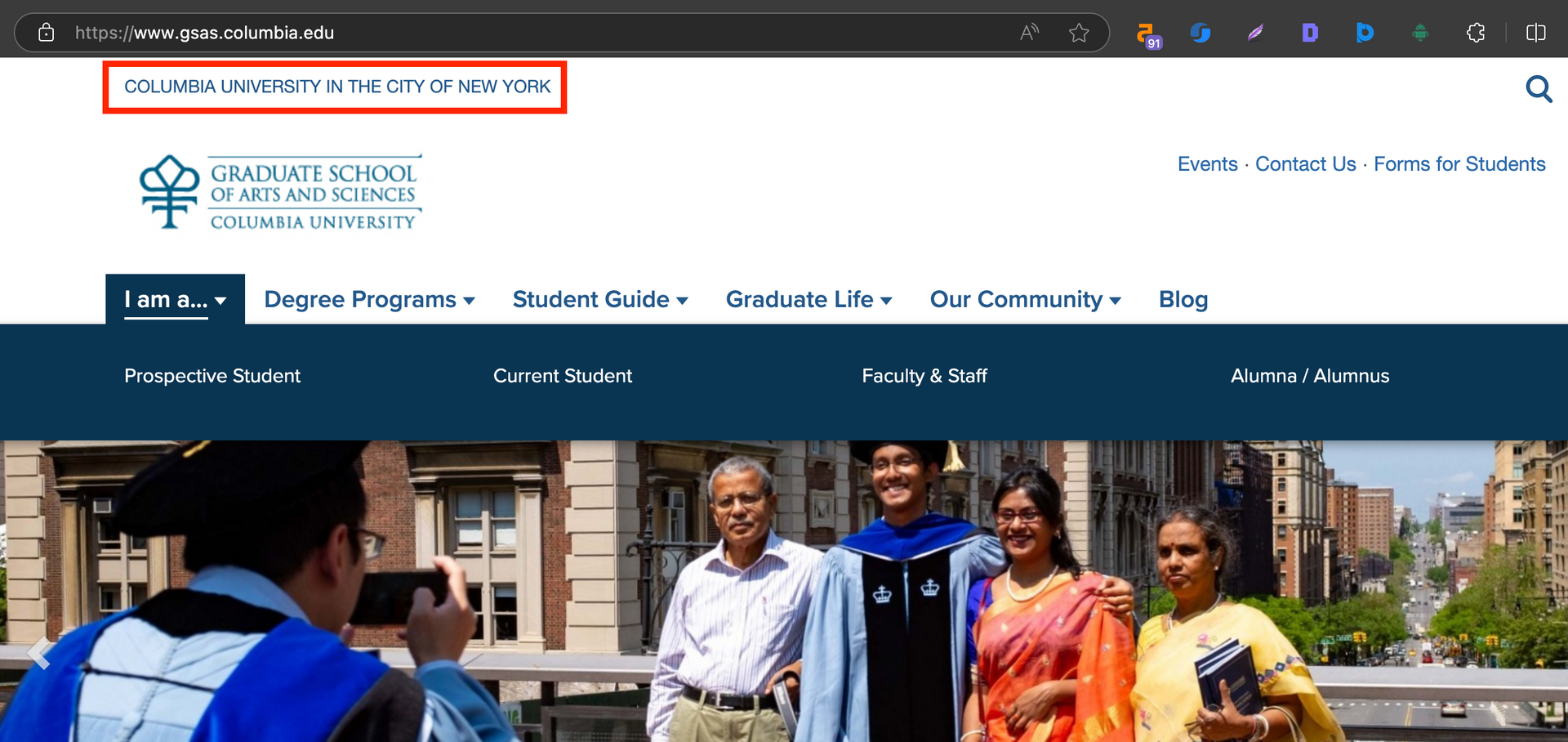The height and width of the screenshot is (742, 1568).
Task: Select Prospective Student from the submenu
Action: (x=212, y=376)
